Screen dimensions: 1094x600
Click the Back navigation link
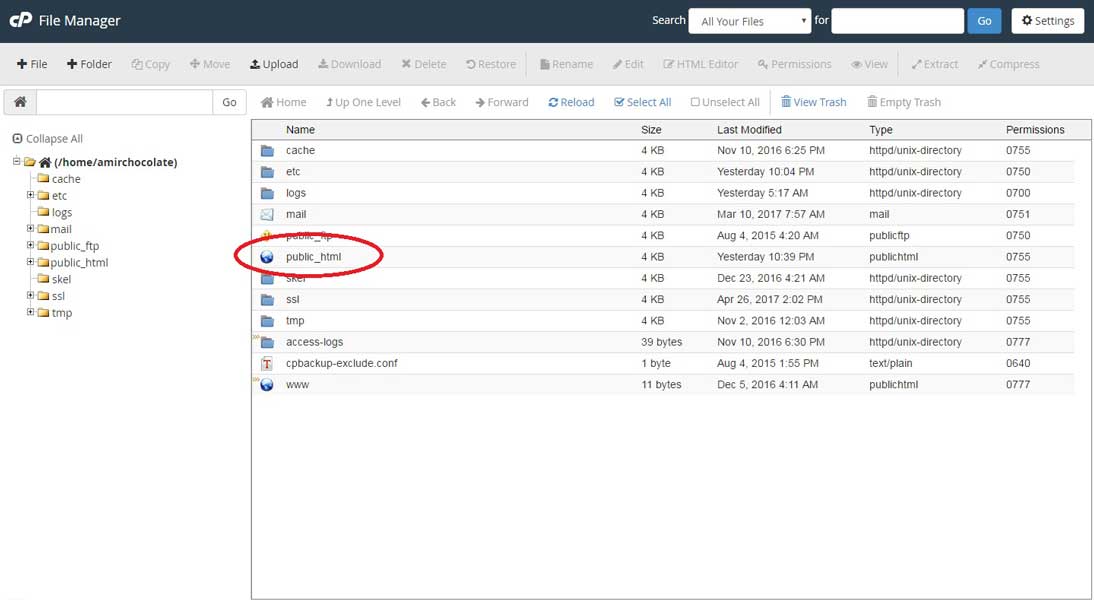pyautogui.click(x=438, y=102)
